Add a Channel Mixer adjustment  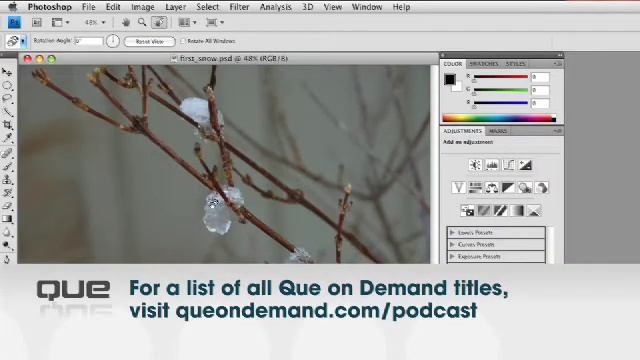(542, 188)
